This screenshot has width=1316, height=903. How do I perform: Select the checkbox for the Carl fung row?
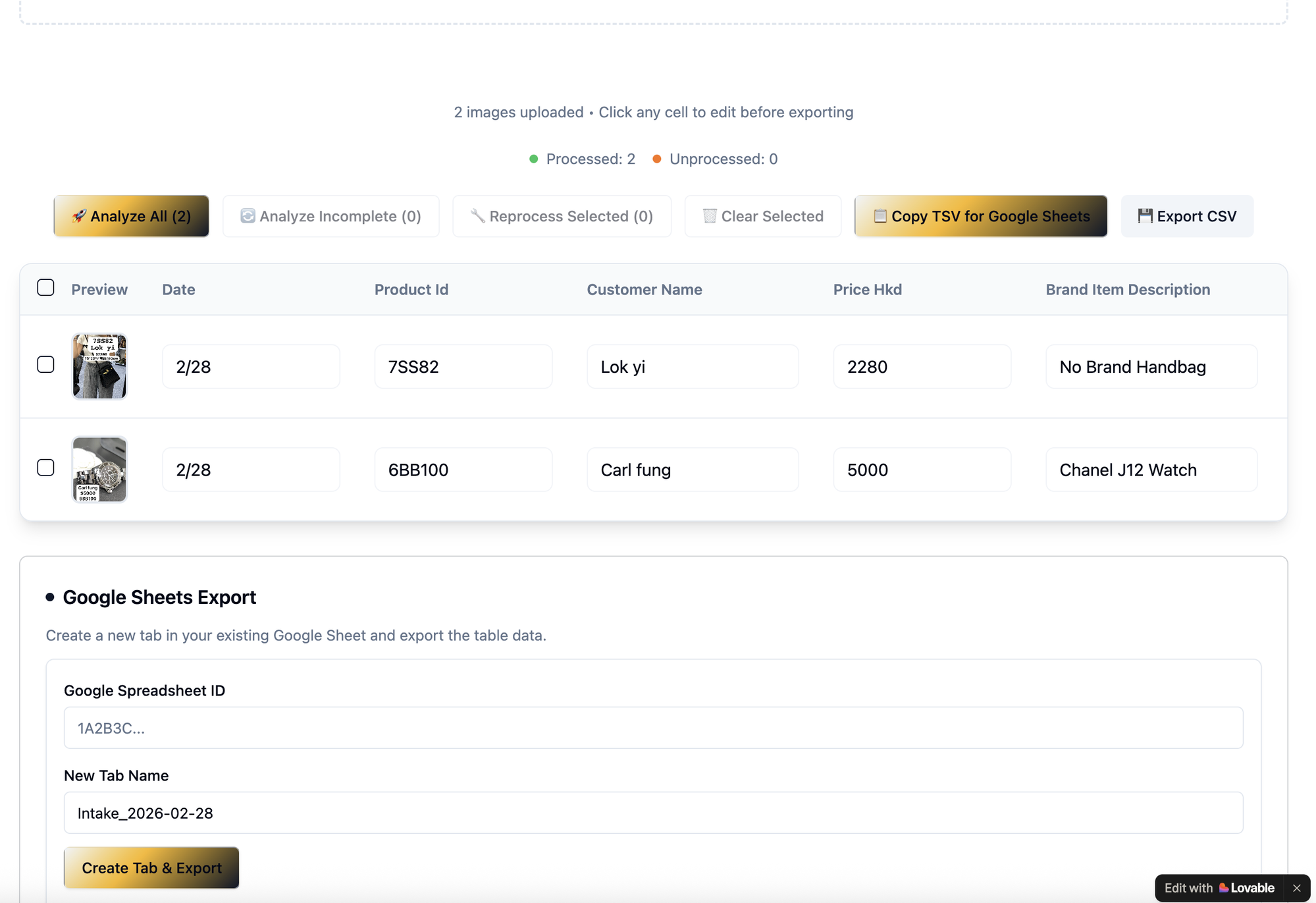click(x=45, y=468)
